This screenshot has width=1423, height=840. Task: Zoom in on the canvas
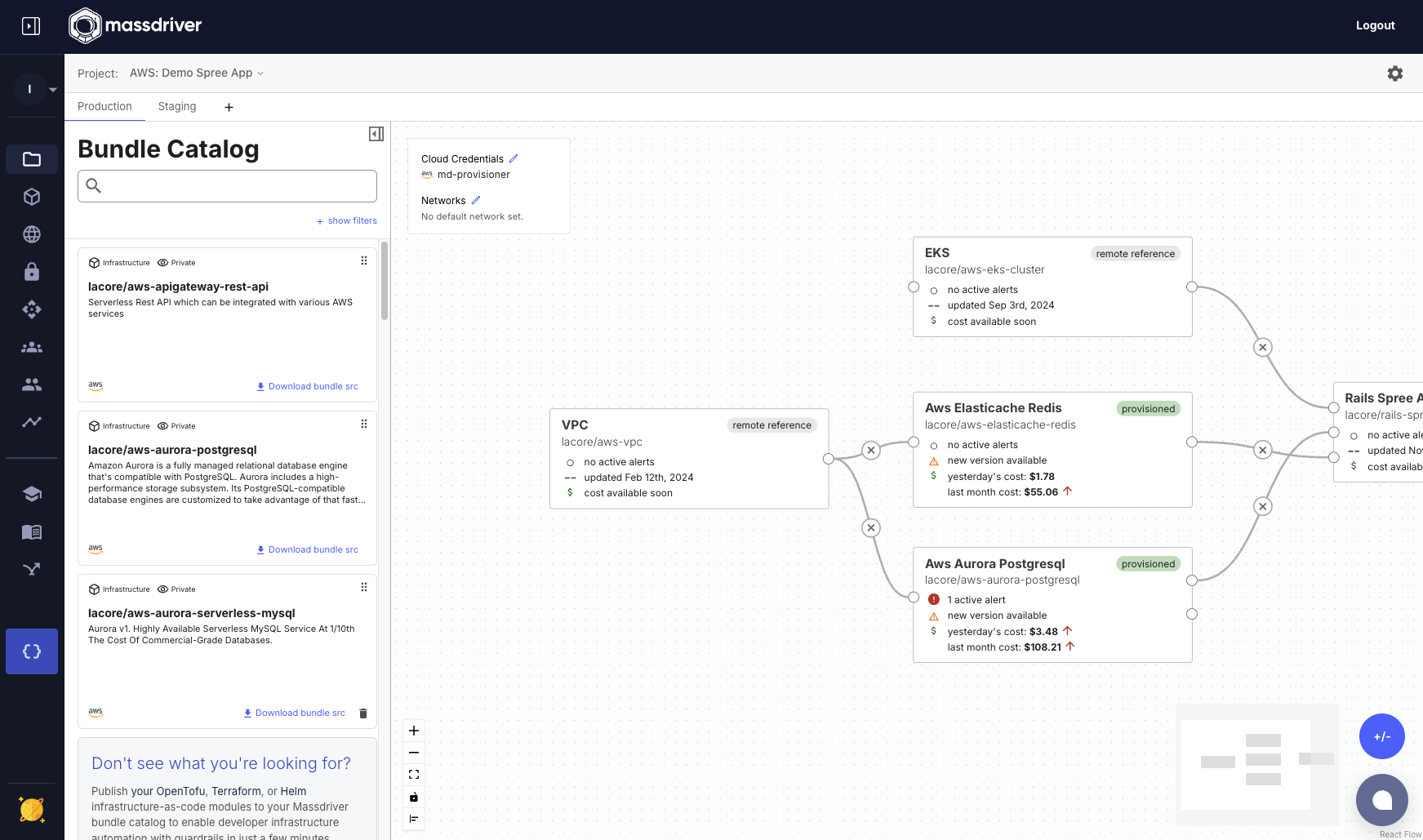click(414, 731)
